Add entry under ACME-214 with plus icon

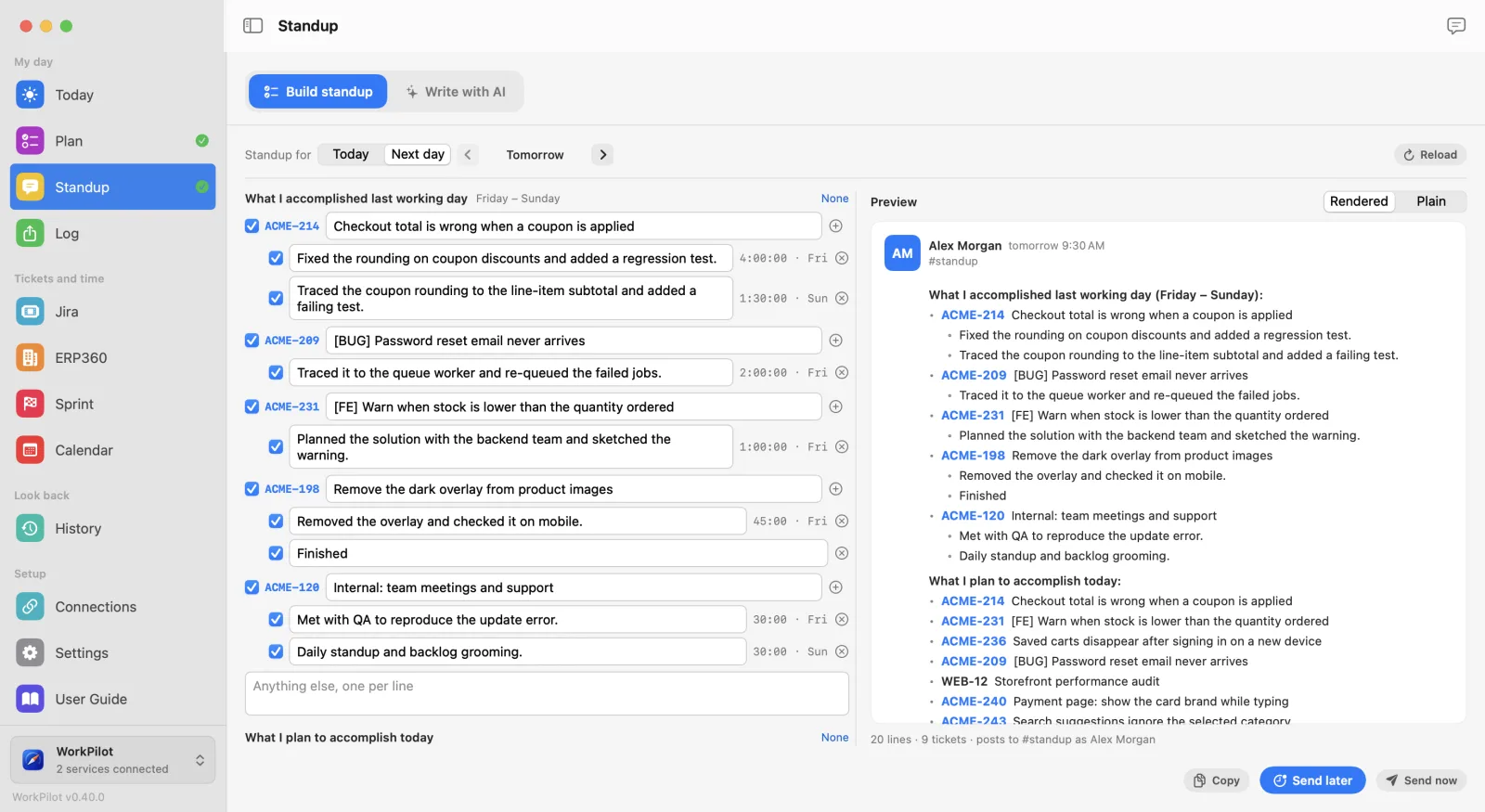(835, 226)
